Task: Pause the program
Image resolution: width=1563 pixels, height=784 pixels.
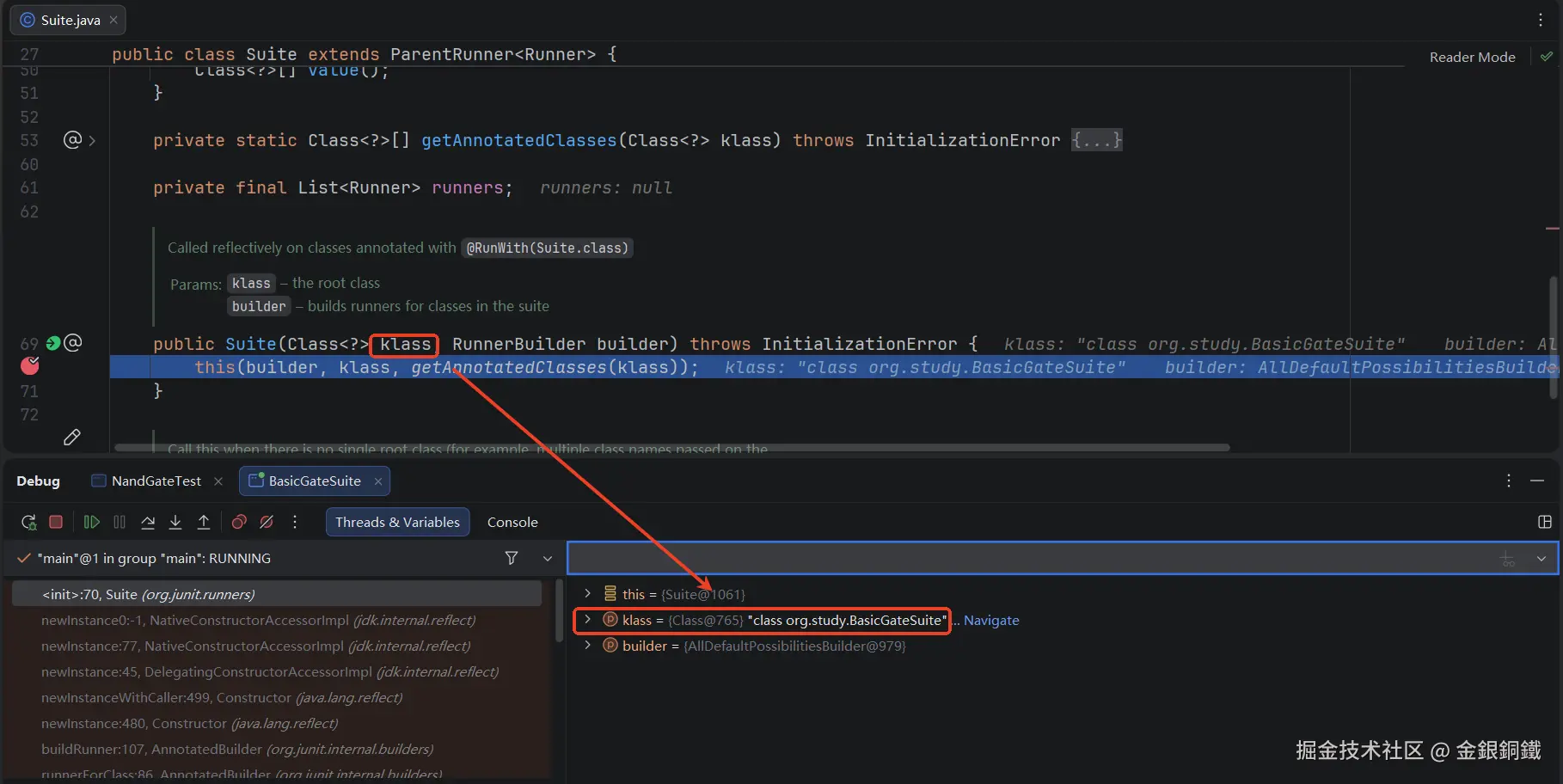Action: 120,522
